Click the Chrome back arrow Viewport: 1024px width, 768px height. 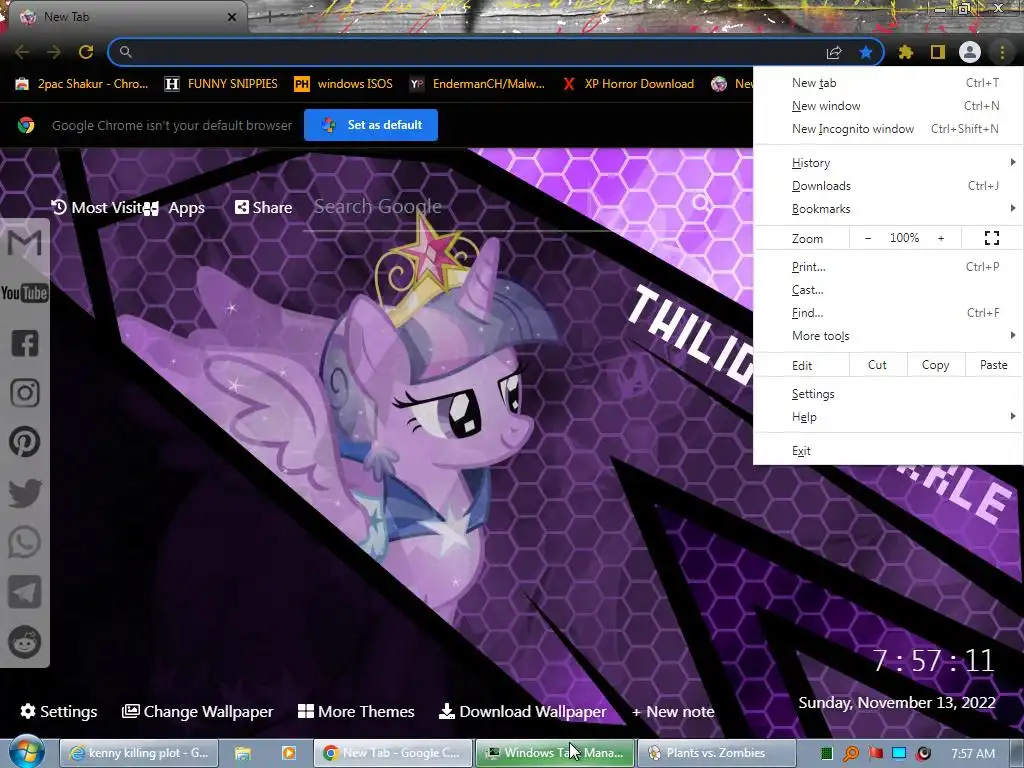click(x=22, y=52)
